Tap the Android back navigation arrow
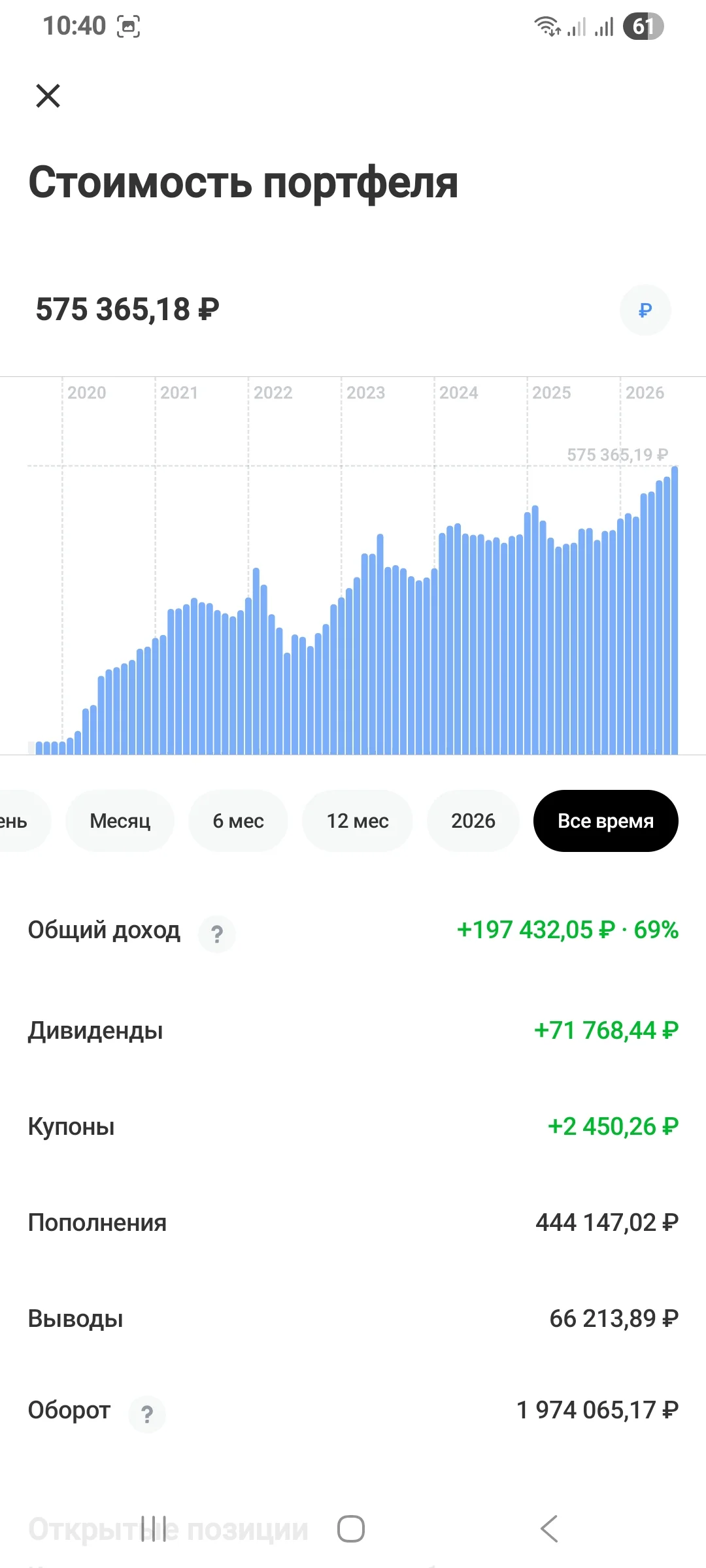 click(550, 1529)
